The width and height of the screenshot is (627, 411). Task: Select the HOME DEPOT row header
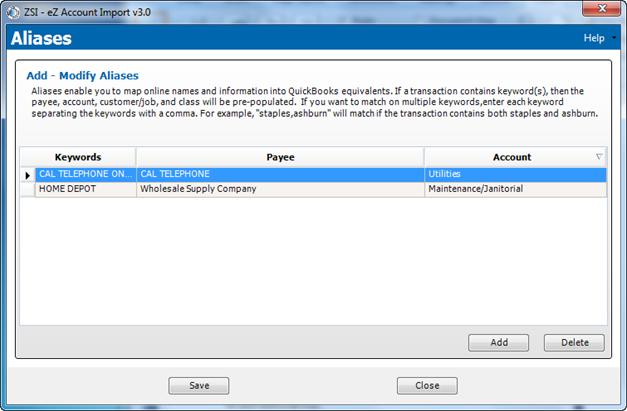27,189
